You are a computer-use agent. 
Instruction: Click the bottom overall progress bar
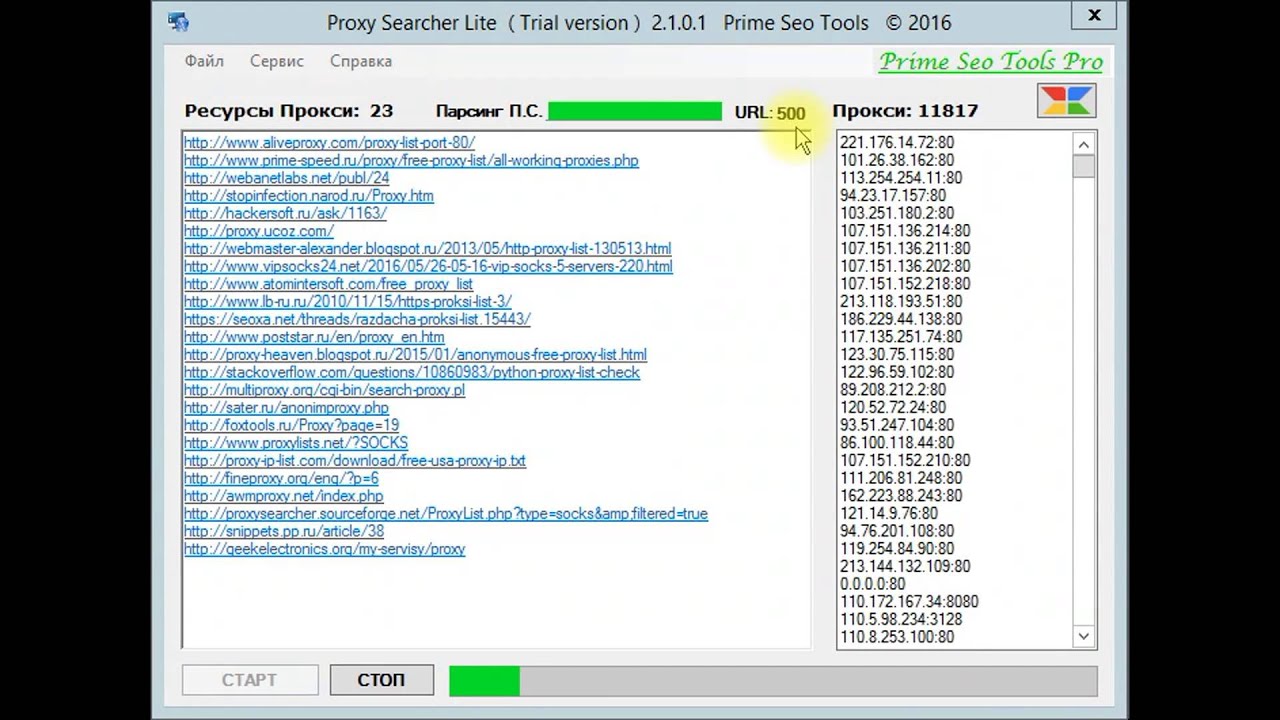(x=773, y=681)
